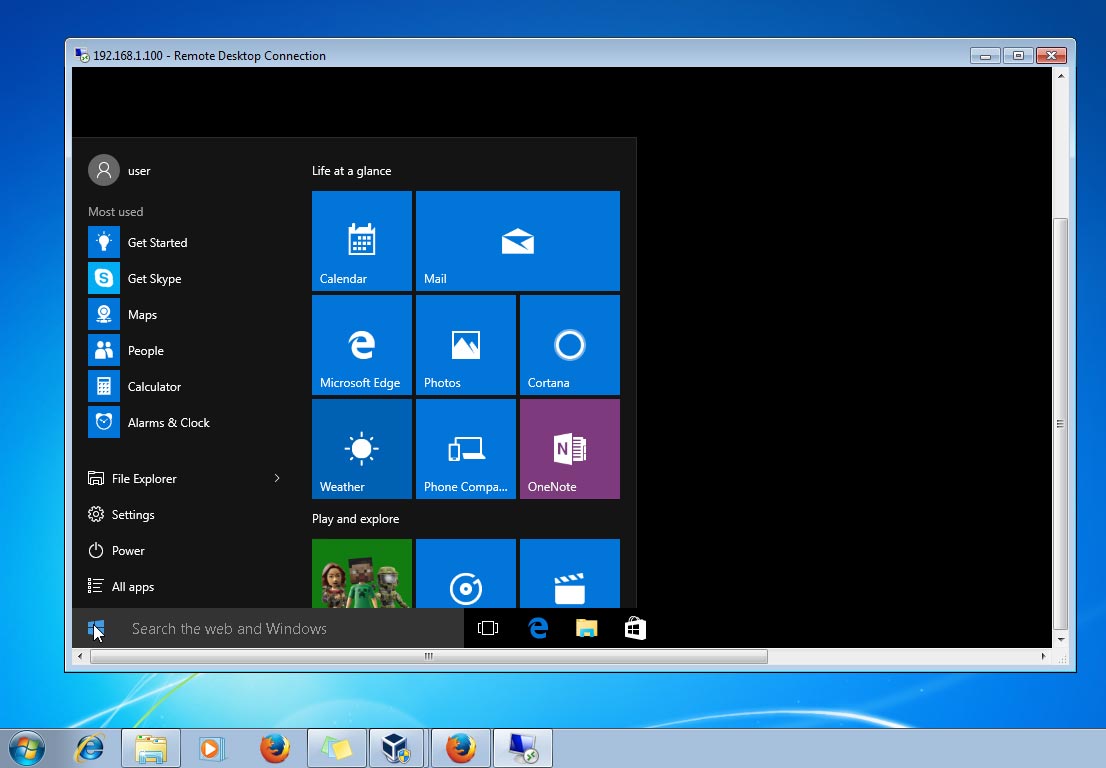This screenshot has width=1106, height=768.
Task: Open the Mail tile
Action: [517, 240]
